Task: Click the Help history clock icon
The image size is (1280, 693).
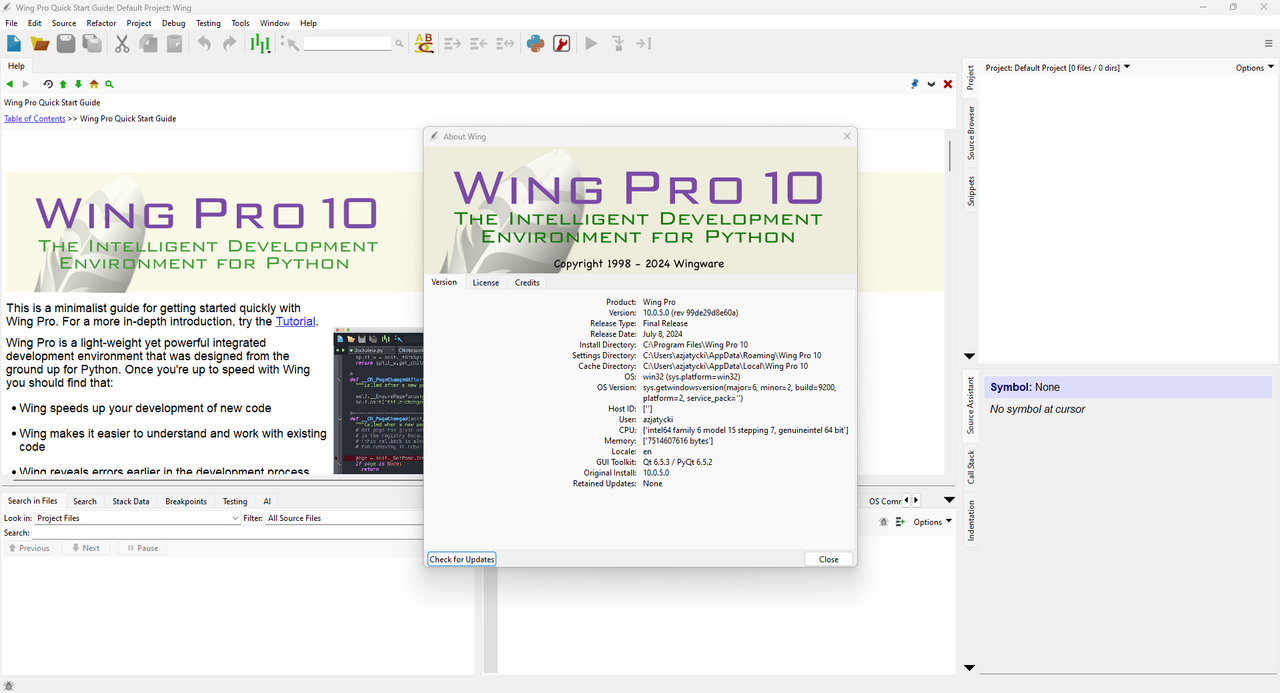Action: click(48, 85)
